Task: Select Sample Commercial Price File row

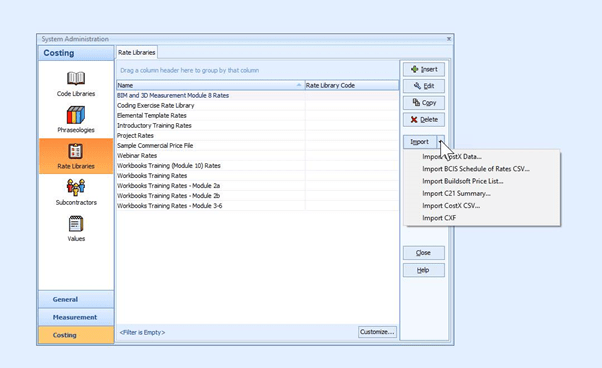Action: pyautogui.click(x=257, y=145)
